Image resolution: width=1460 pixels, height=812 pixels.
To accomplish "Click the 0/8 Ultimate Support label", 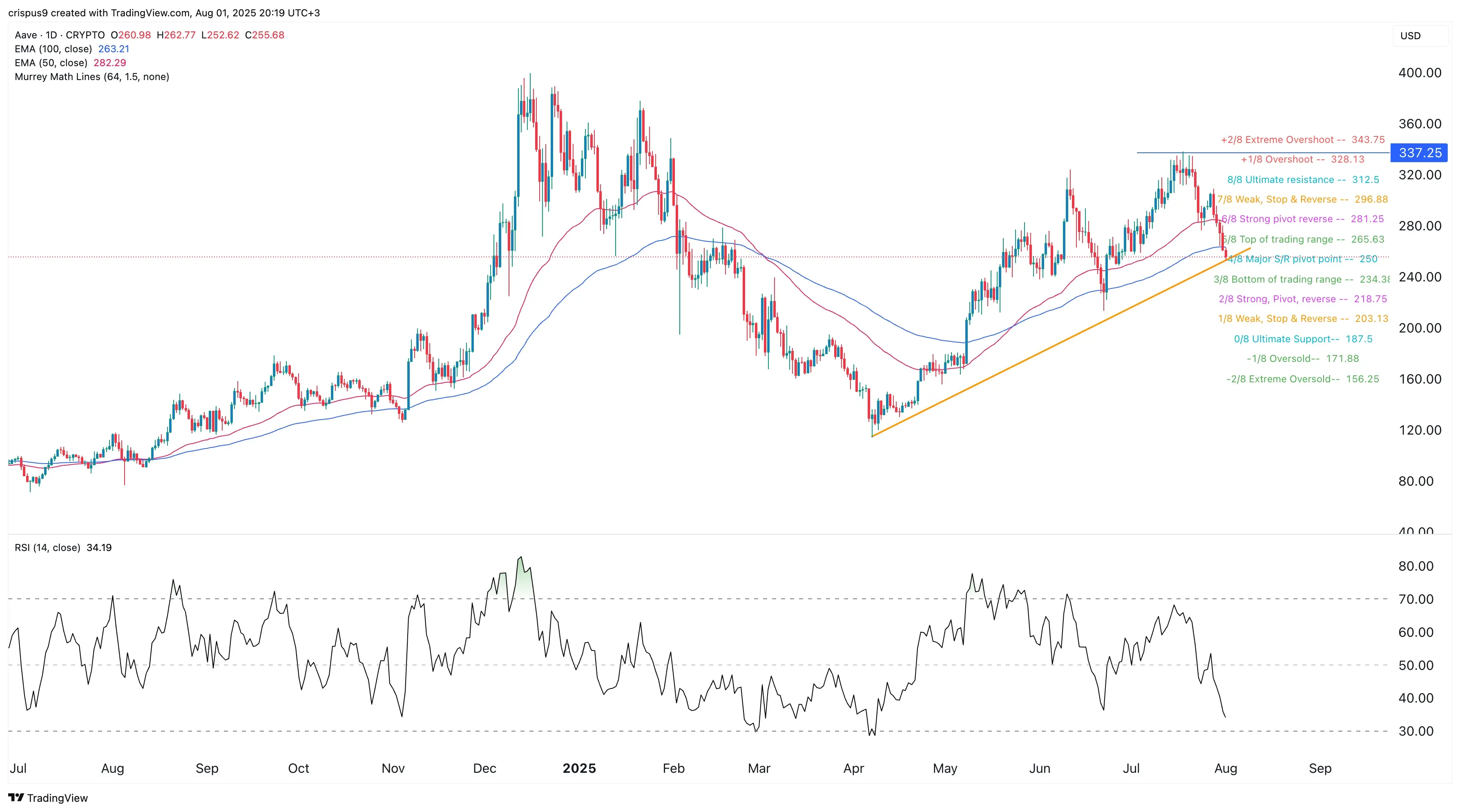I will [x=1303, y=339].
